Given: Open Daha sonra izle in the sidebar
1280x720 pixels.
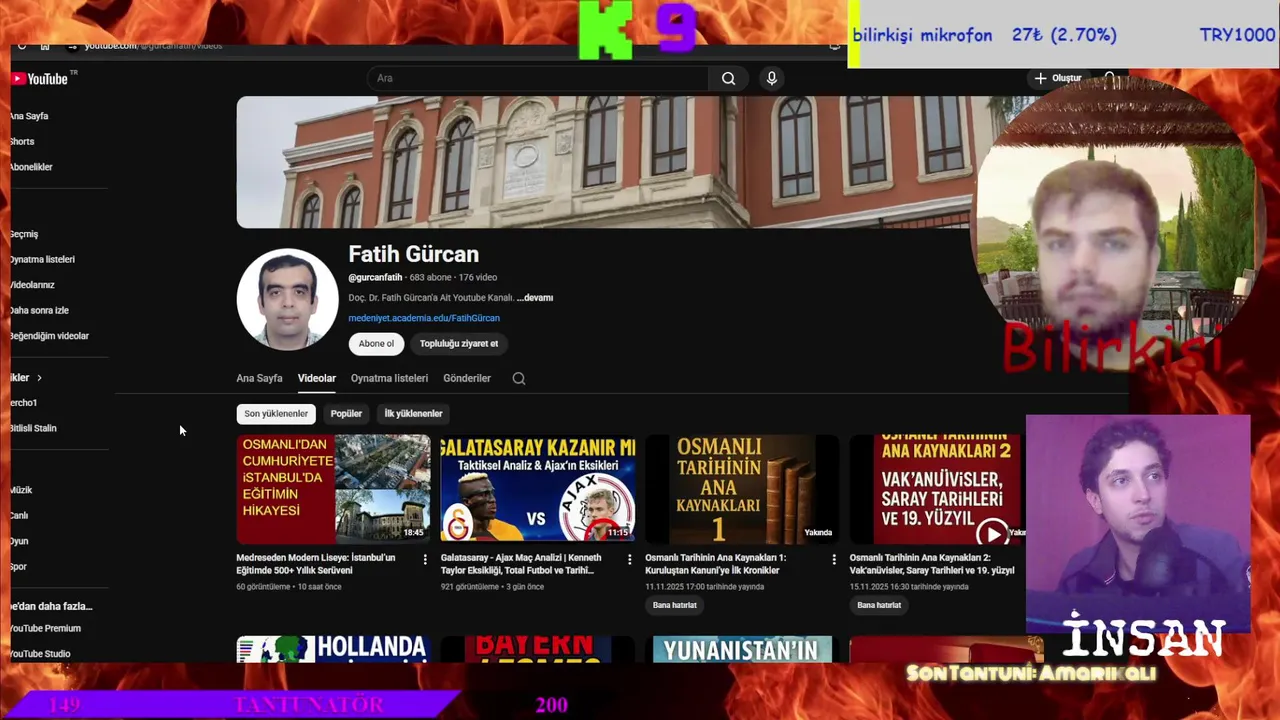Looking at the screenshot, I should [40, 310].
